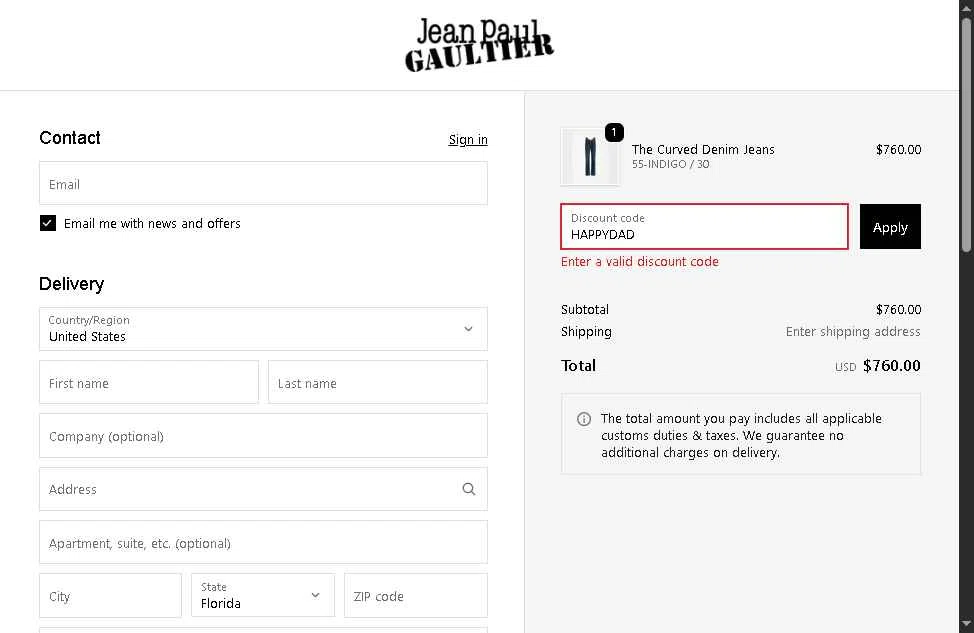Click the Contact heading
This screenshot has width=974, height=633.
70,138
